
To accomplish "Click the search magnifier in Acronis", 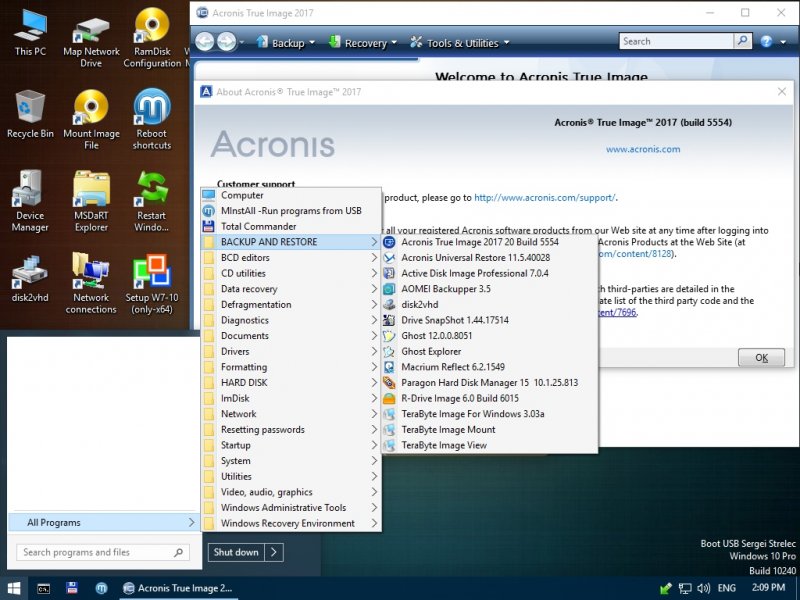I will pyautogui.click(x=742, y=41).
